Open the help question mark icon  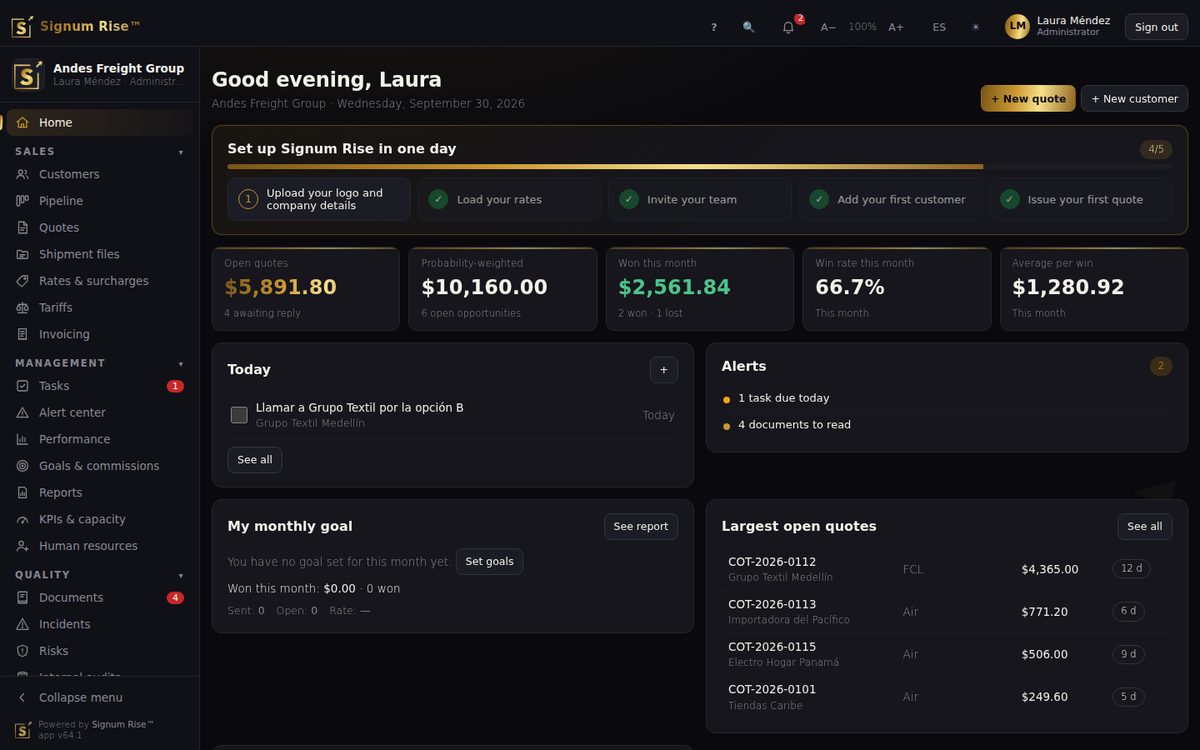click(x=714, y=27)
